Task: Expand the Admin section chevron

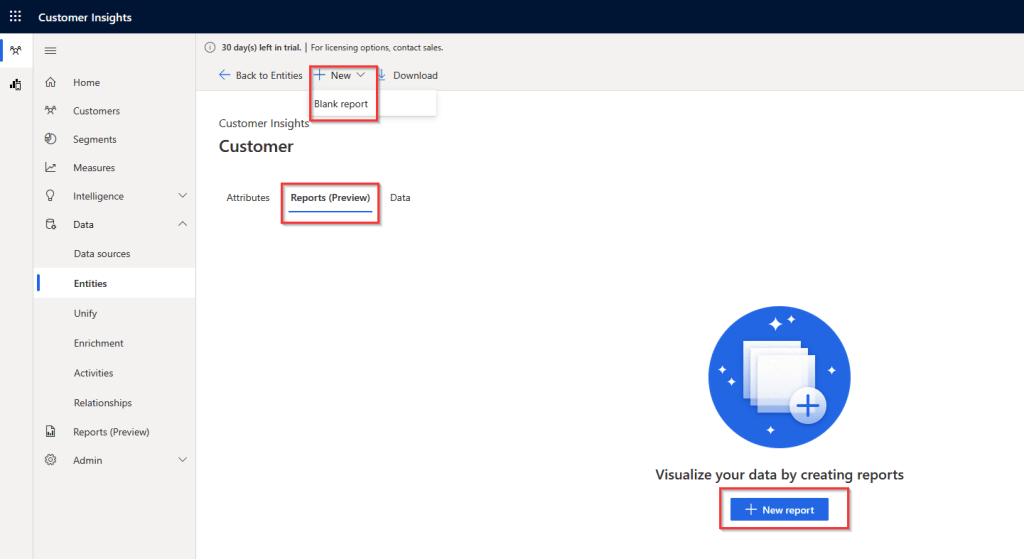Action: [182, 460]
